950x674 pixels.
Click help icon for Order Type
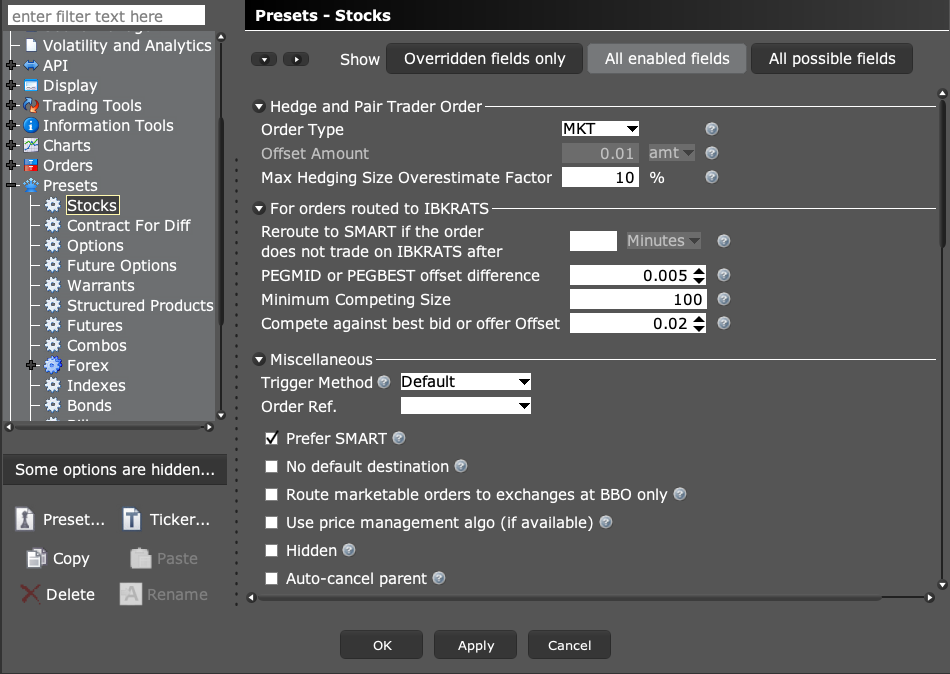tap(712, 129)
